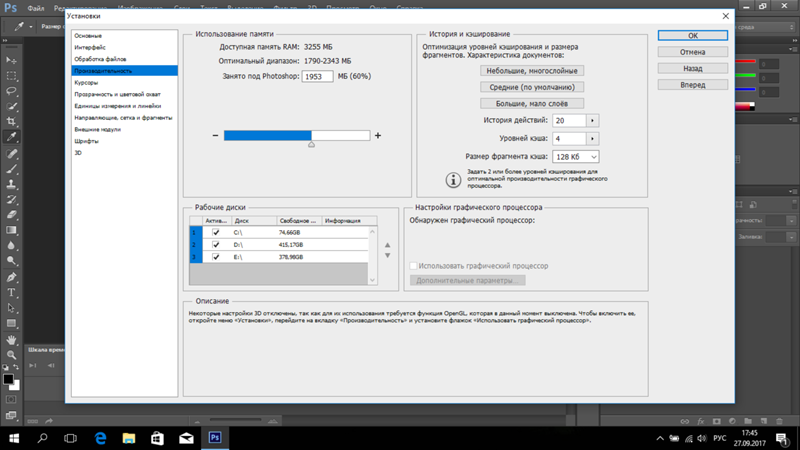Show hidden system tray icons
Screen dimensions: 800x450
tap(660, 438)
